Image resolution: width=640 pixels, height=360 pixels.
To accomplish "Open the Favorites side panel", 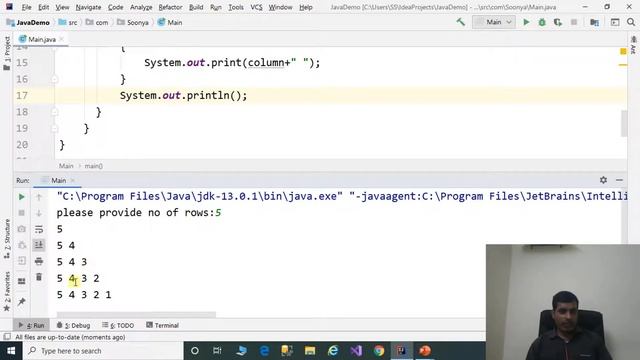I will coord(7,291).
